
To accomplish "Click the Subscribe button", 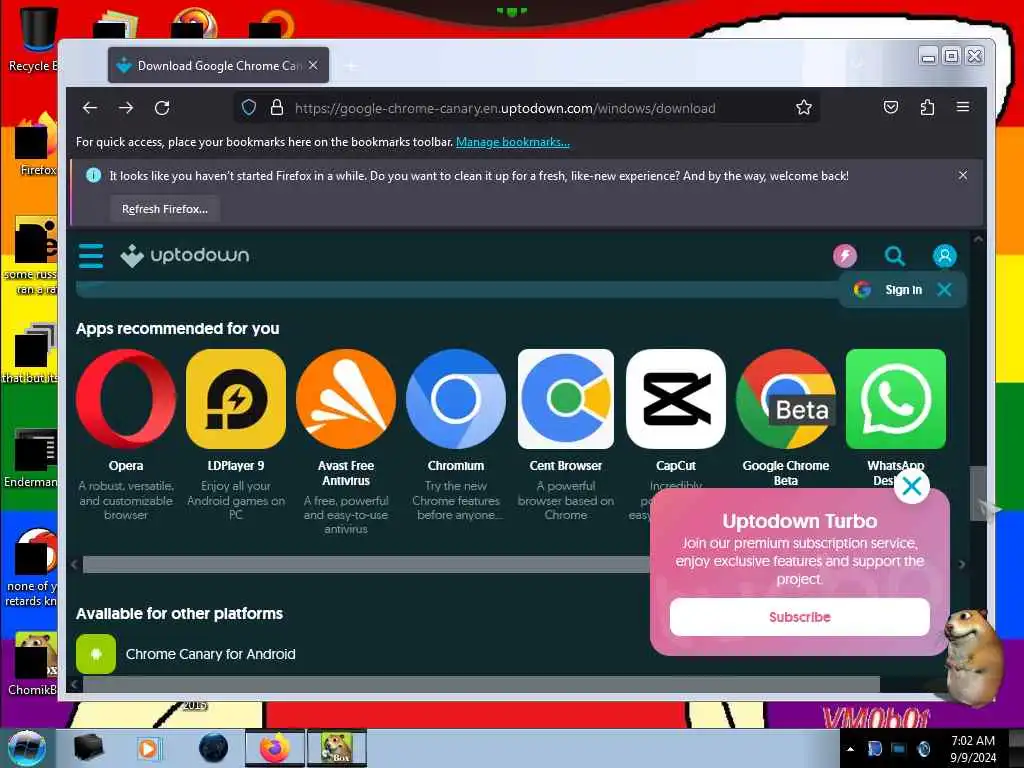I will point(799,616).
